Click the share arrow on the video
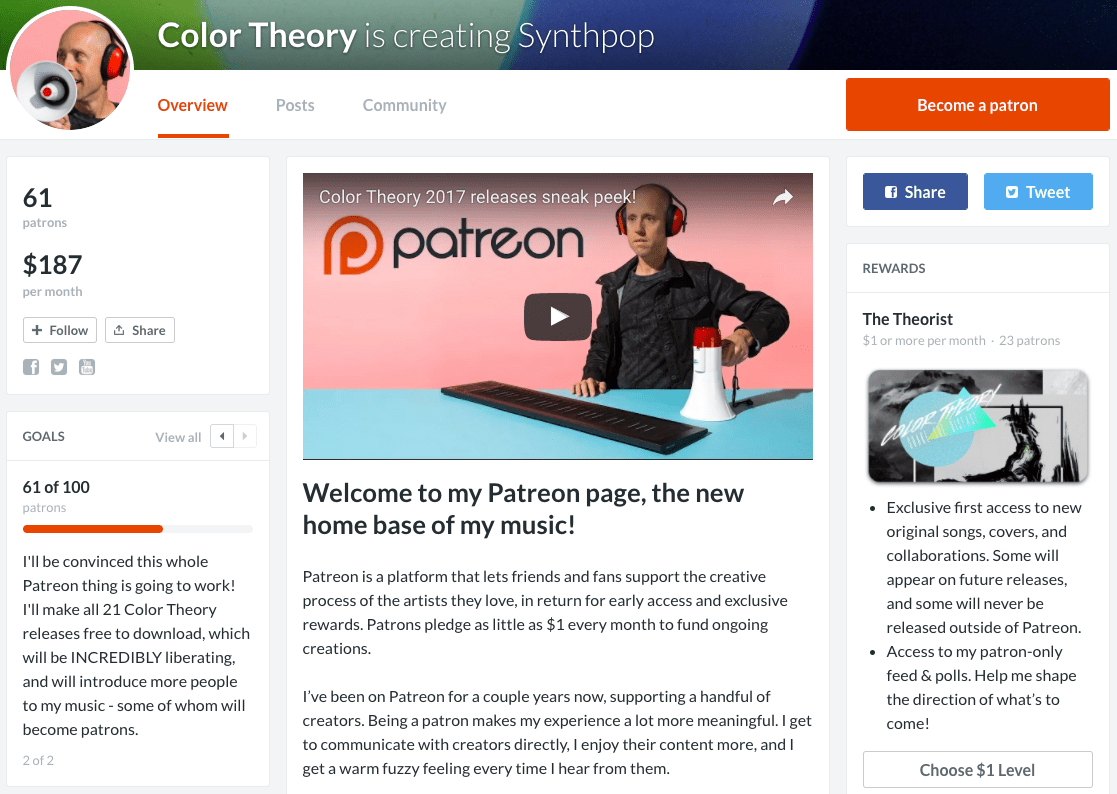This screenshot has width=1117, height=794. 782,198
